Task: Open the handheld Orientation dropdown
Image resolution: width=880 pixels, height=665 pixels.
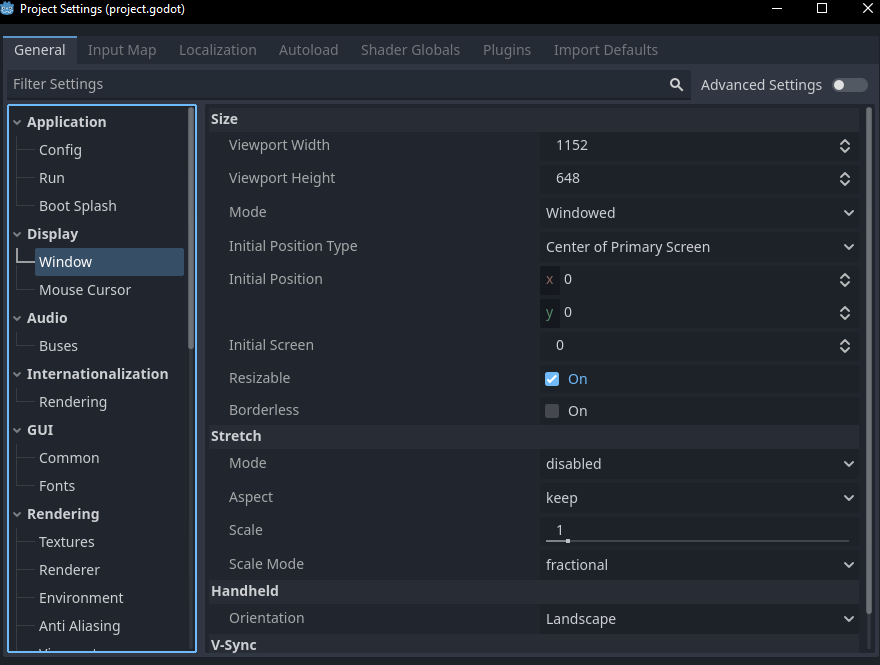Action: (698, 618)
